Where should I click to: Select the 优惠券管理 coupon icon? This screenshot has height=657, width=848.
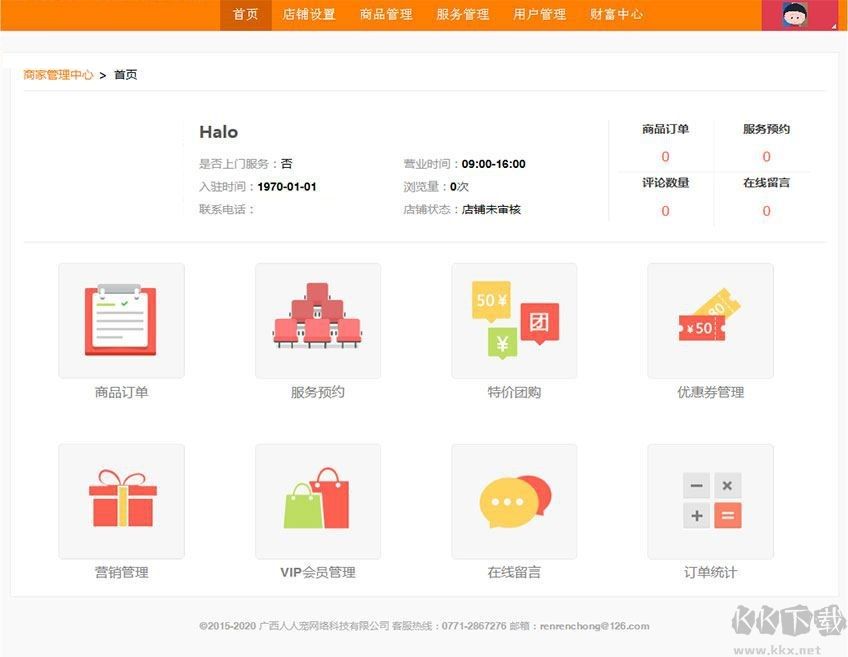click(x=710, y=321)
